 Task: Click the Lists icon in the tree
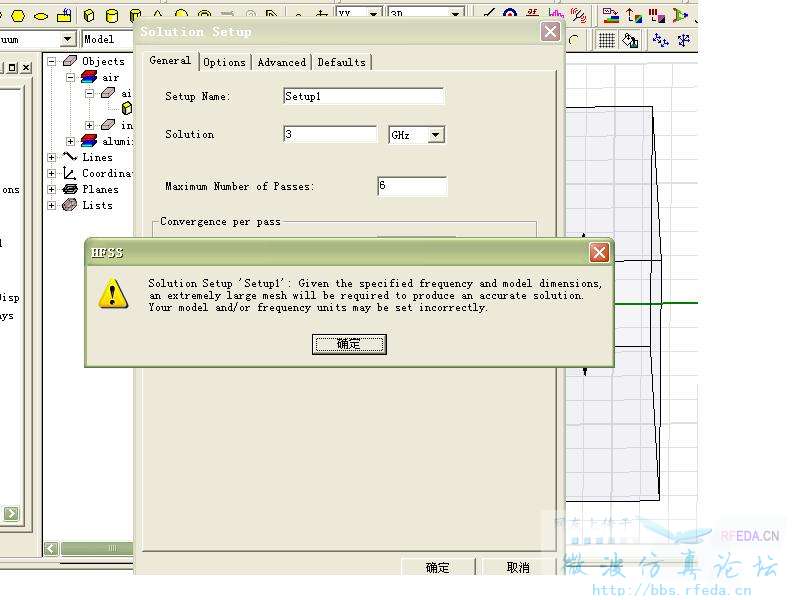(x=69, y=205)
